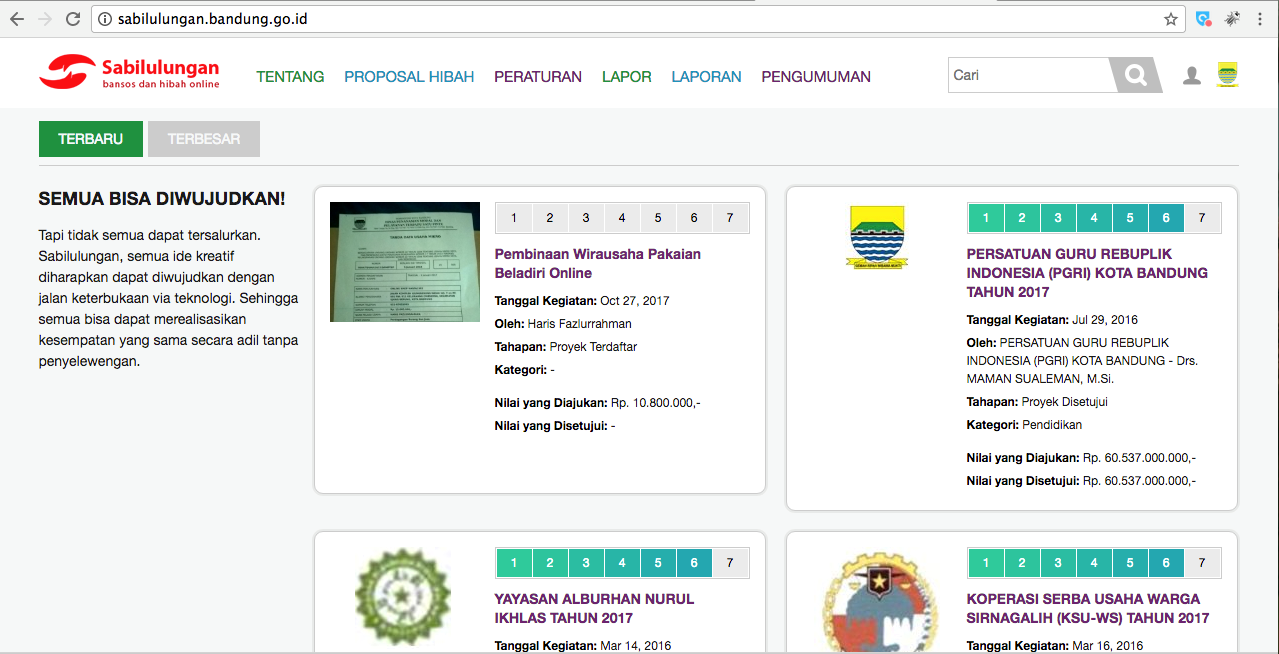Open the PERATURAN menu
The width and height of the screenshot is (1279, 654).
(x=538, y=76)
